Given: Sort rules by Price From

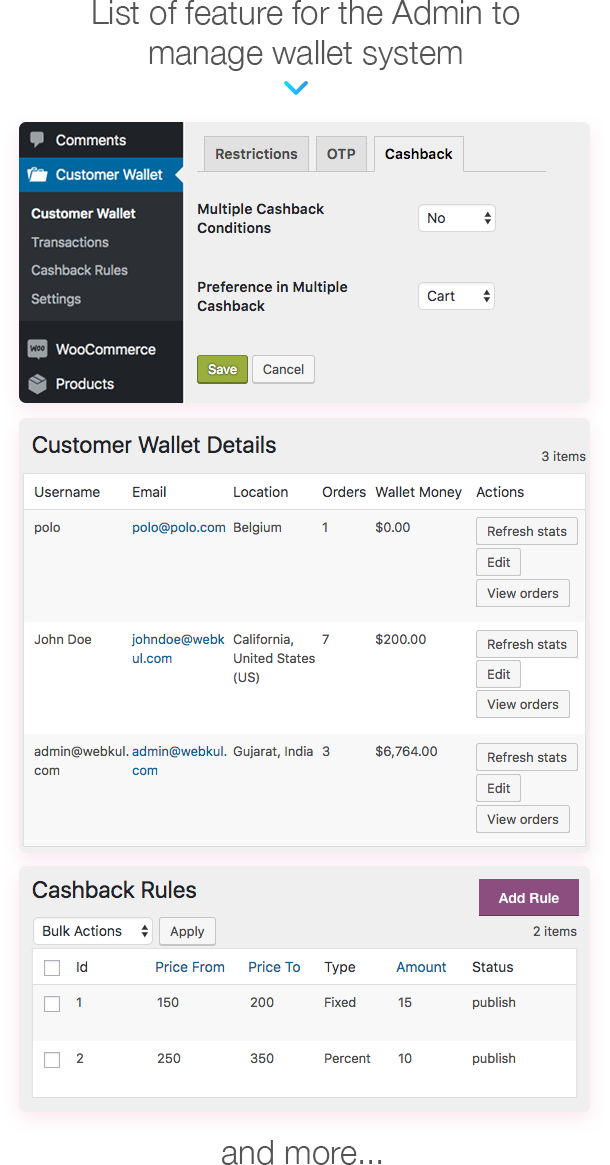Looking at the screenshot, I should click(190, 967).
